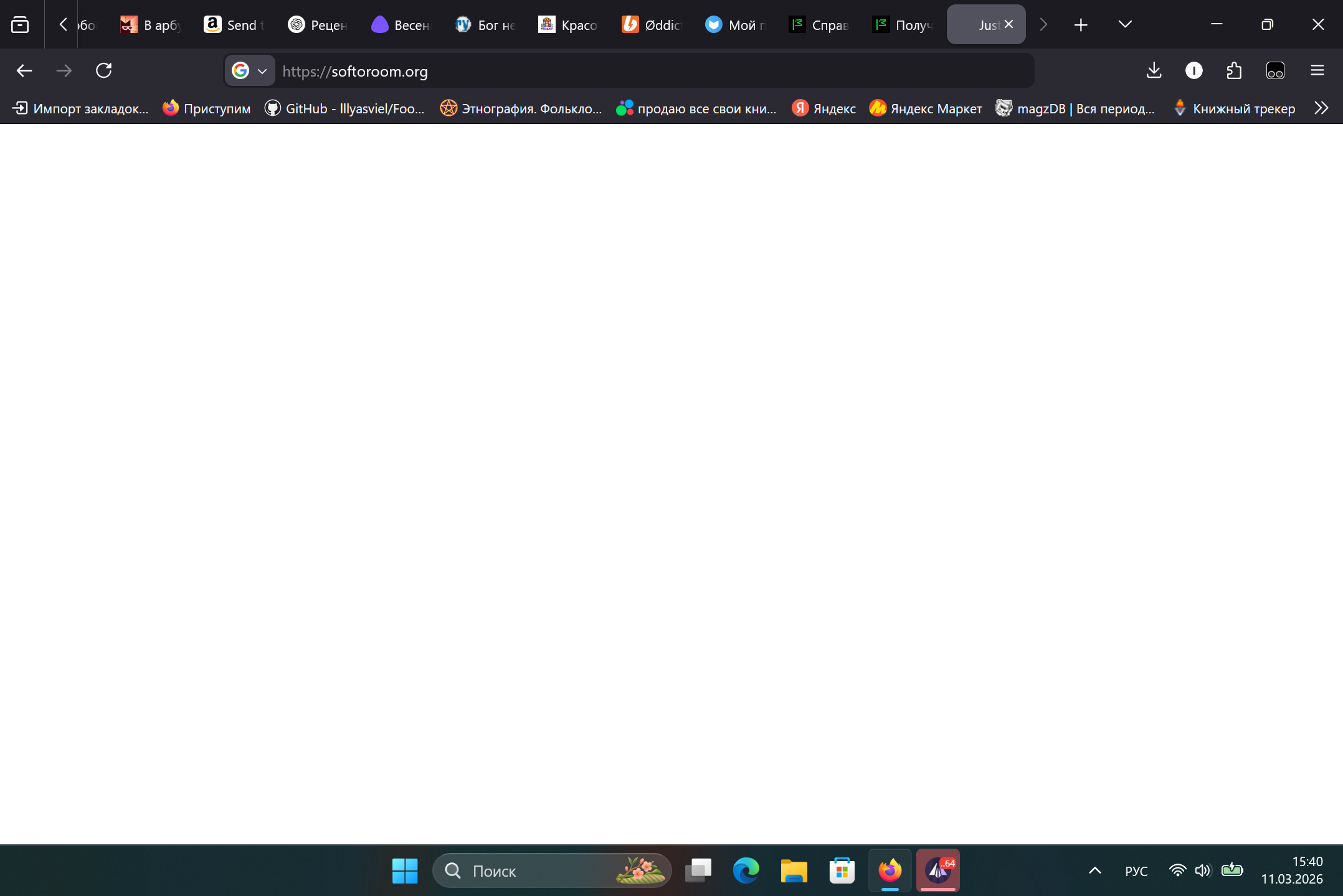Open GitHub Illyasviel/Foo bookmark
The image size is (1343, 896).
tap(345, 108)
